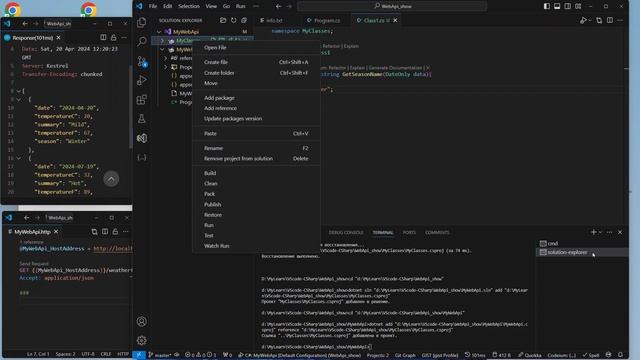The width and height of the screenshot is (640, 360).
Task: Toggle primary side bar layout icon
Action: click(x=547, y=6)
